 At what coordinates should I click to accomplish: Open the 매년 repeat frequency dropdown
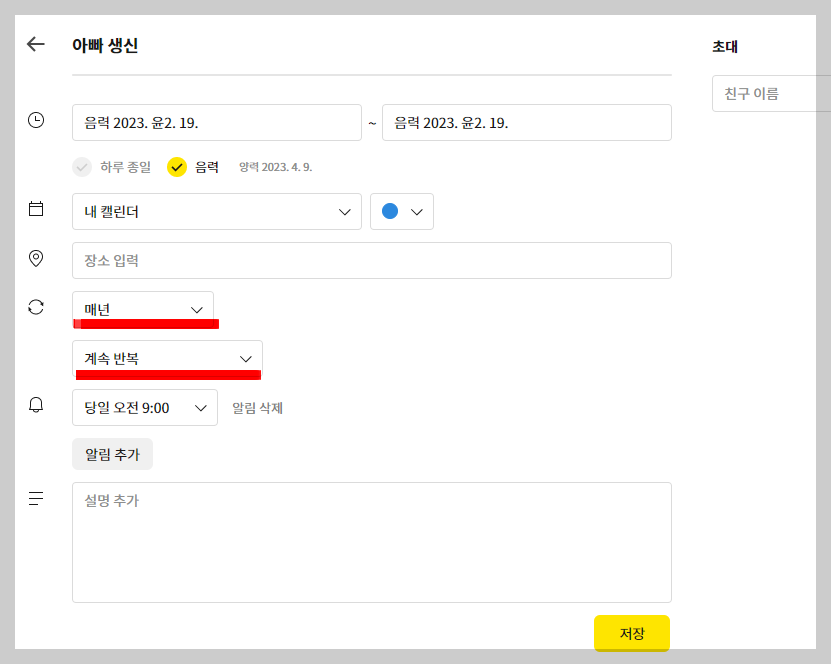click(142, 307)
